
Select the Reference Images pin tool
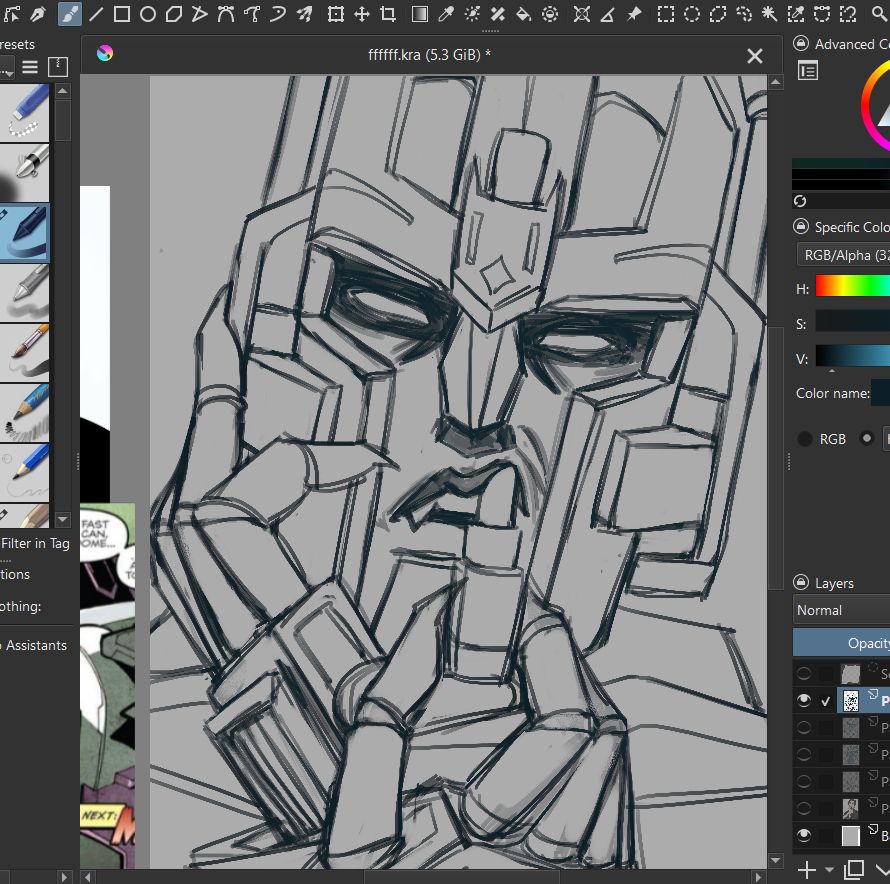click(x=633, y=14)
